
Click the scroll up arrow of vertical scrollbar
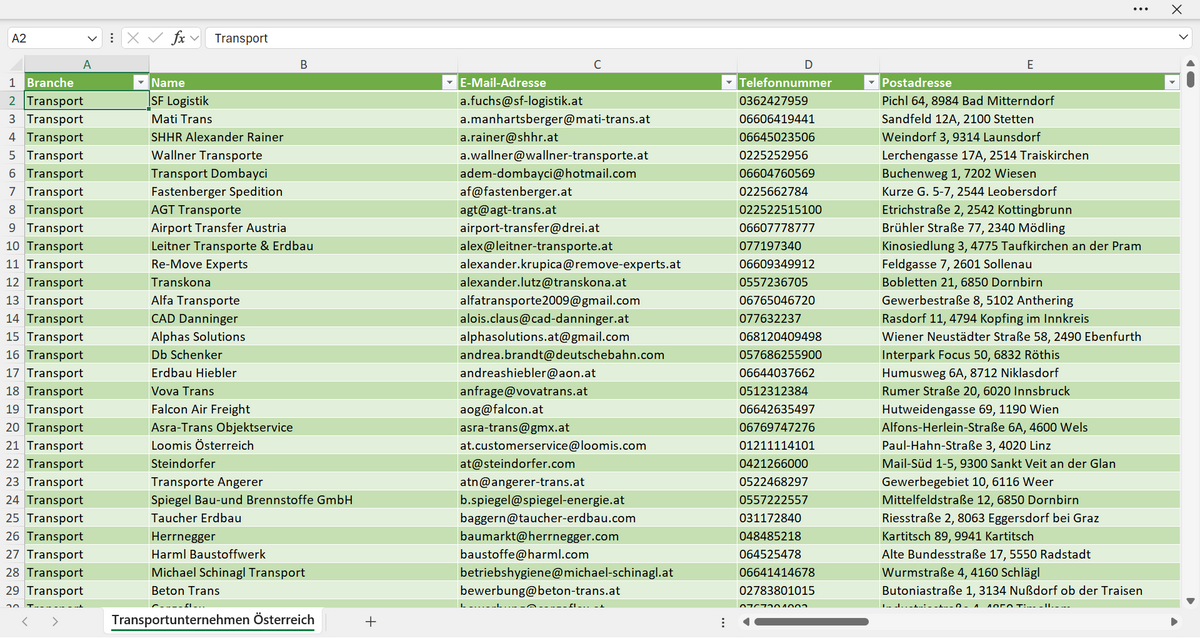1190,65
